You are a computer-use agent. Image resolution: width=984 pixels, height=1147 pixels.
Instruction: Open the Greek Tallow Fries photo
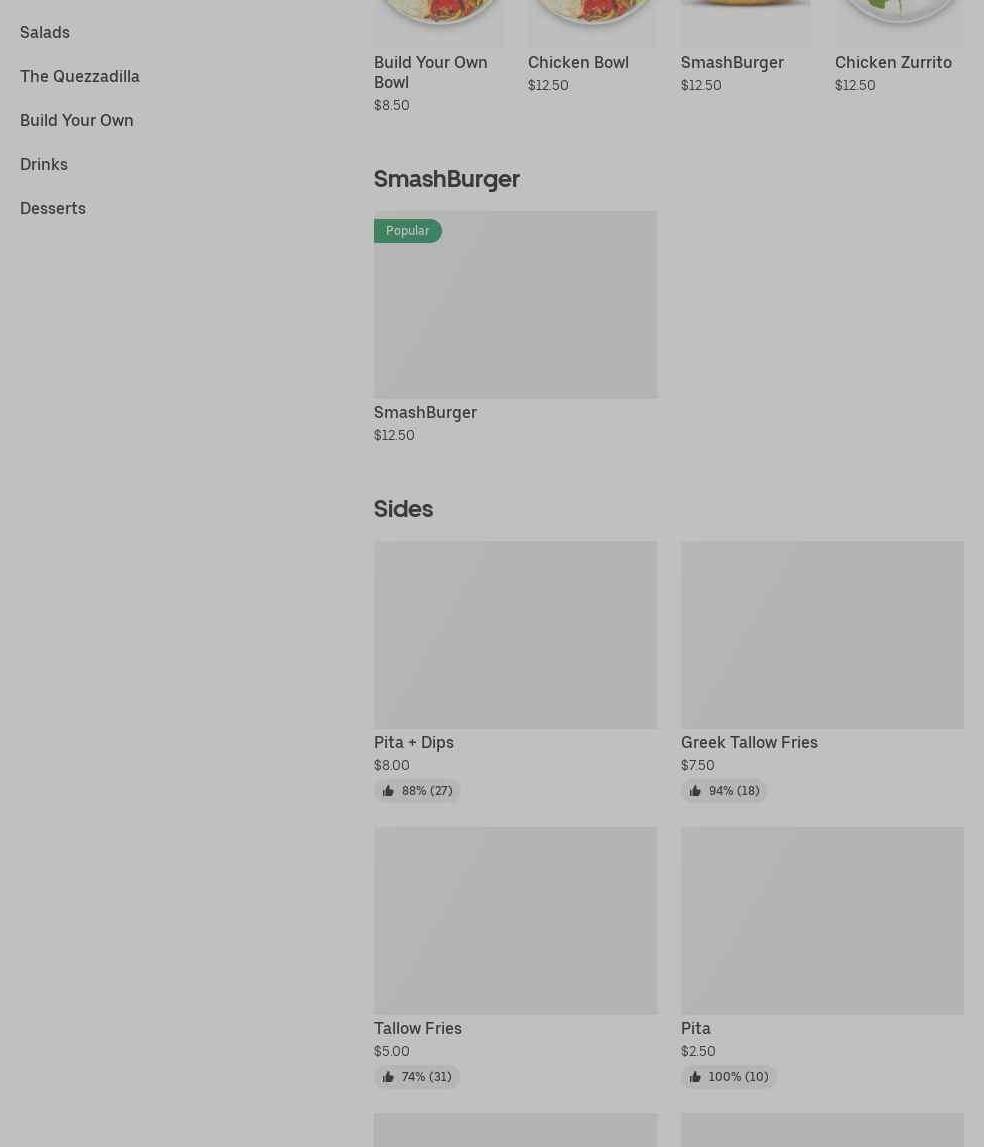tap(822, 635)
